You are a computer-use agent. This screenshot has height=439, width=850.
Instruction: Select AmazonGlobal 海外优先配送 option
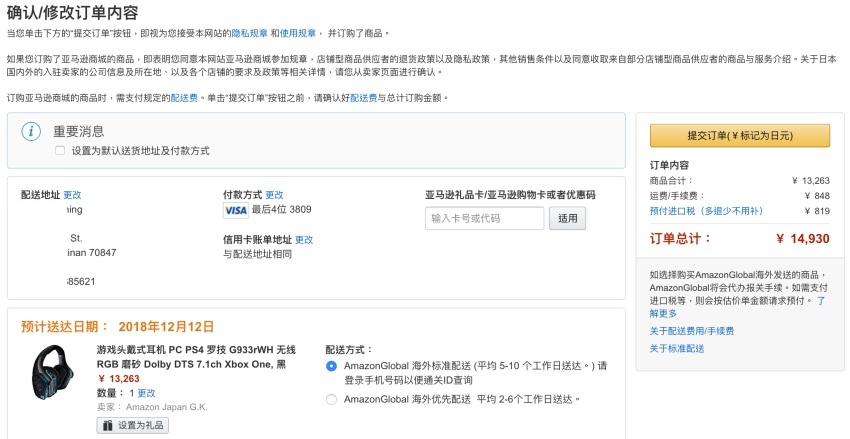point(332,400)
